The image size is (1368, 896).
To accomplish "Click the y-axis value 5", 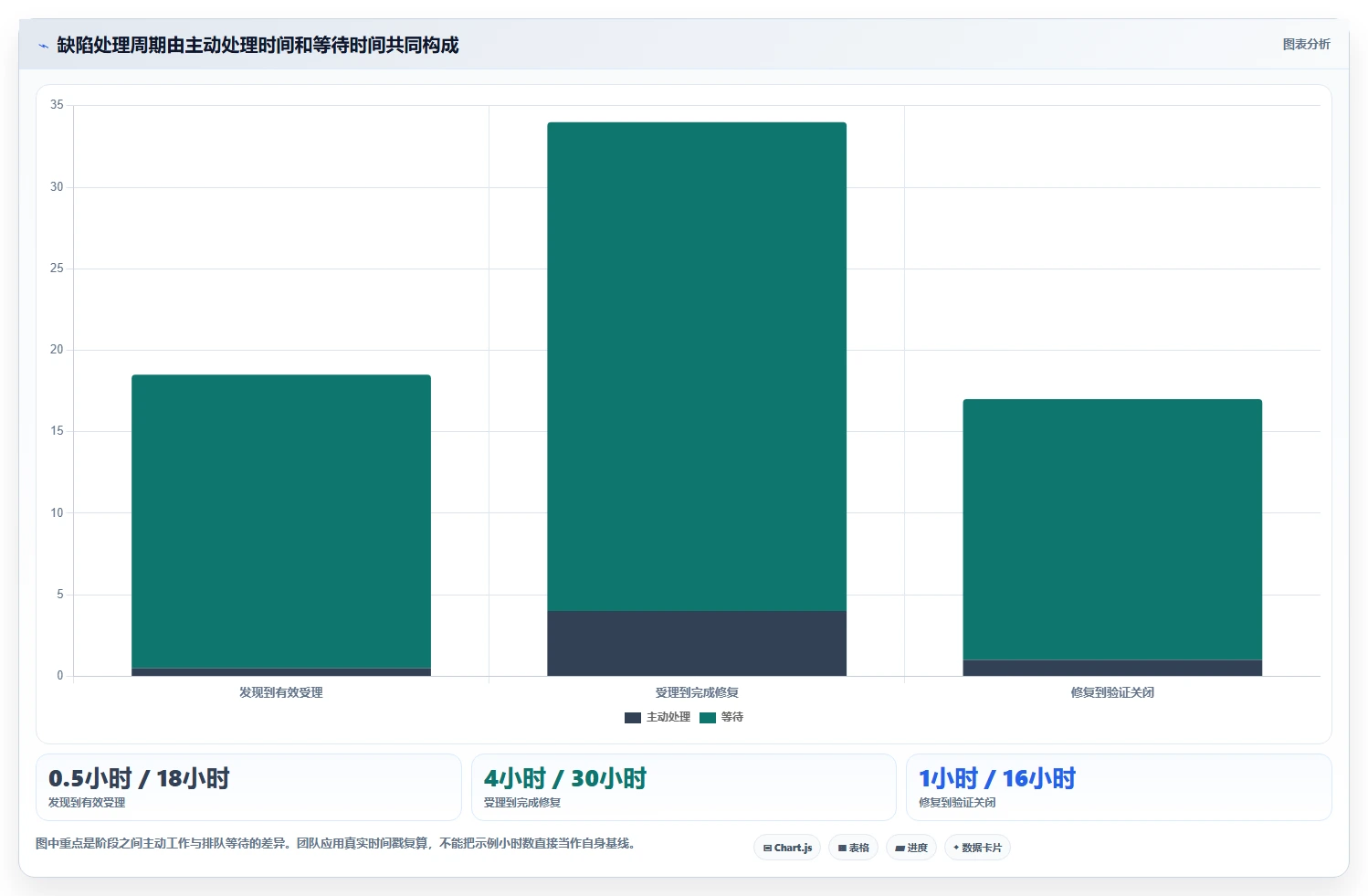I will (x=60, y=595).
